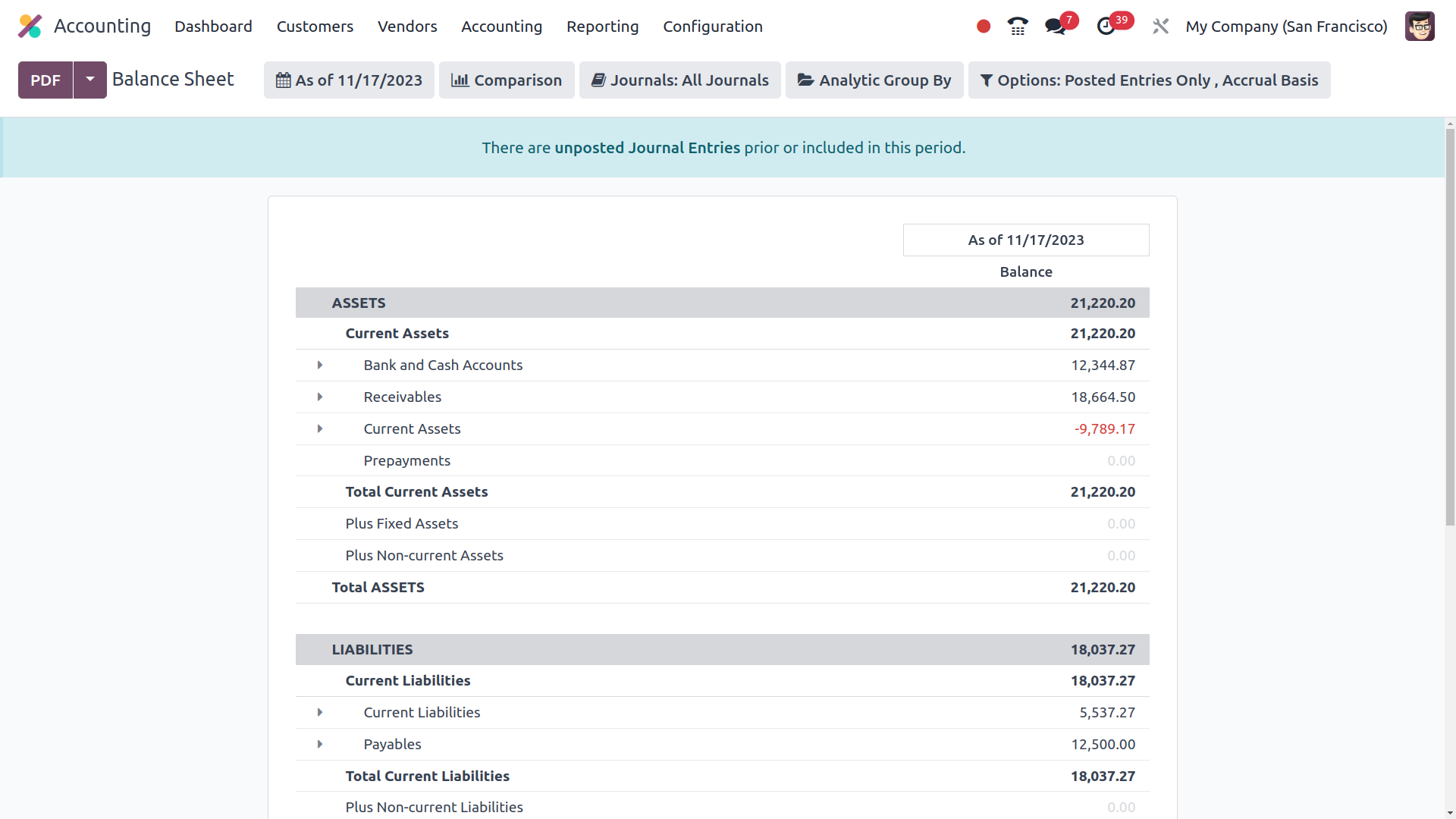
Task: Click the PDF export button
Action: pos(45,79)
